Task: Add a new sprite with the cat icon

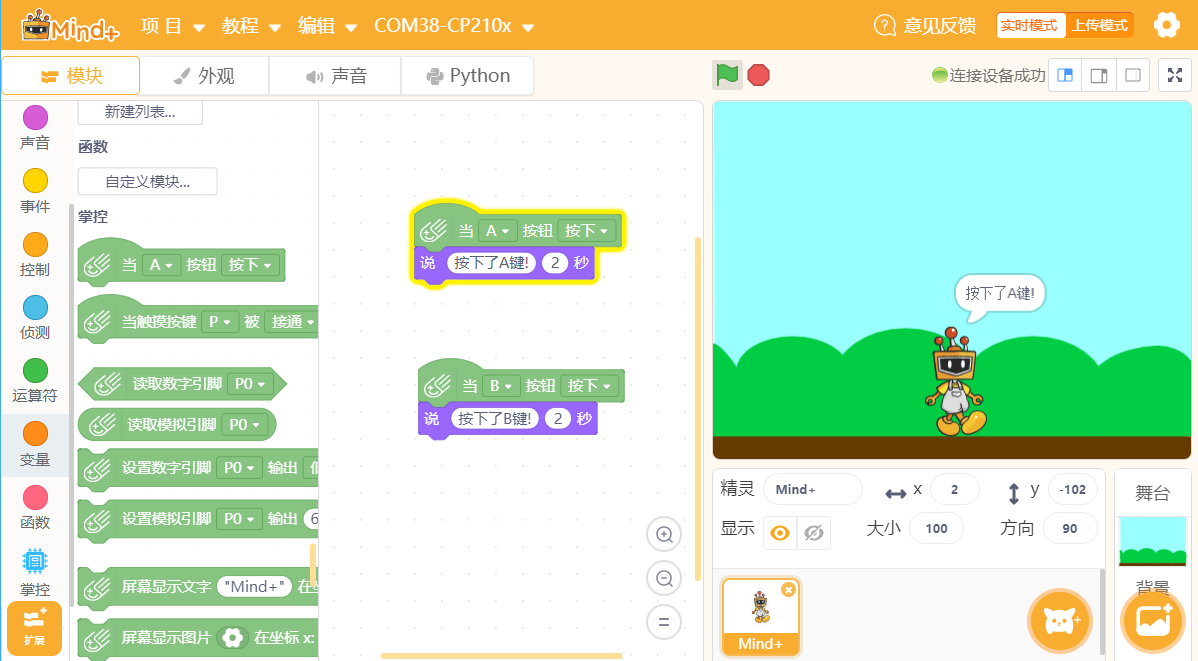Action: [1060, 620]
